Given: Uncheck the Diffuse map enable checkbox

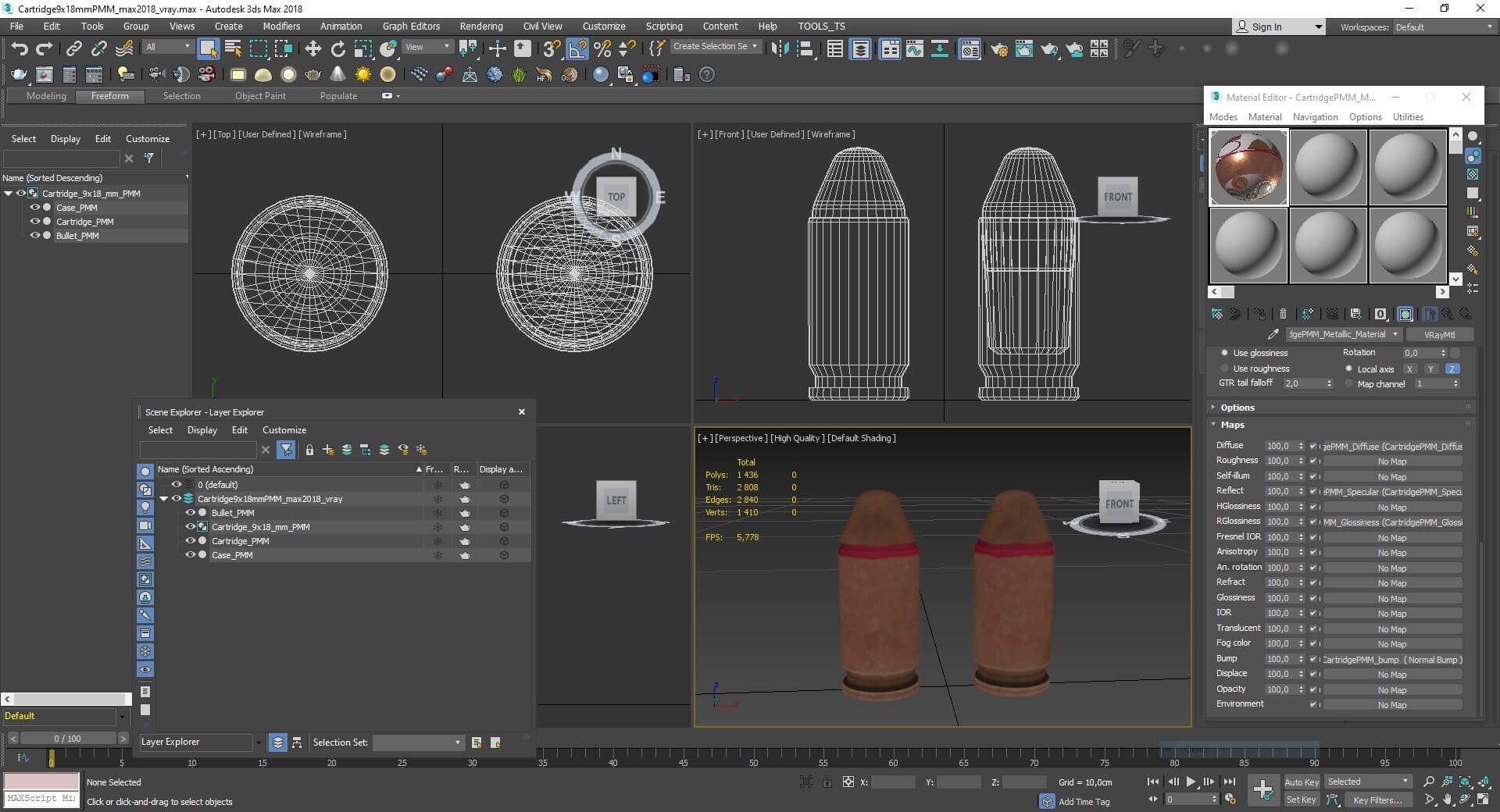Looking at the screenshot, I should click(x=1313, y=447).
